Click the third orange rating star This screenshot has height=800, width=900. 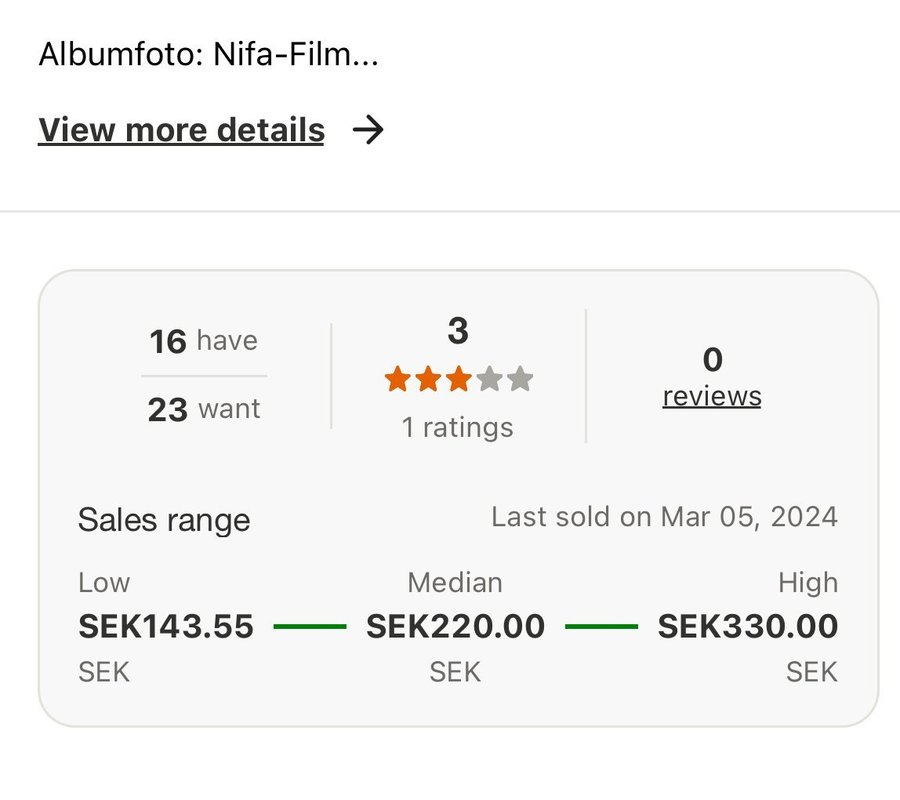[x=458, y=380]
